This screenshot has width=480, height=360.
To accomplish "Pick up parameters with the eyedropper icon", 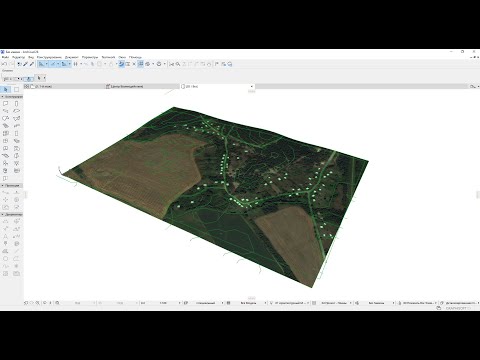I will coord(25,64).
